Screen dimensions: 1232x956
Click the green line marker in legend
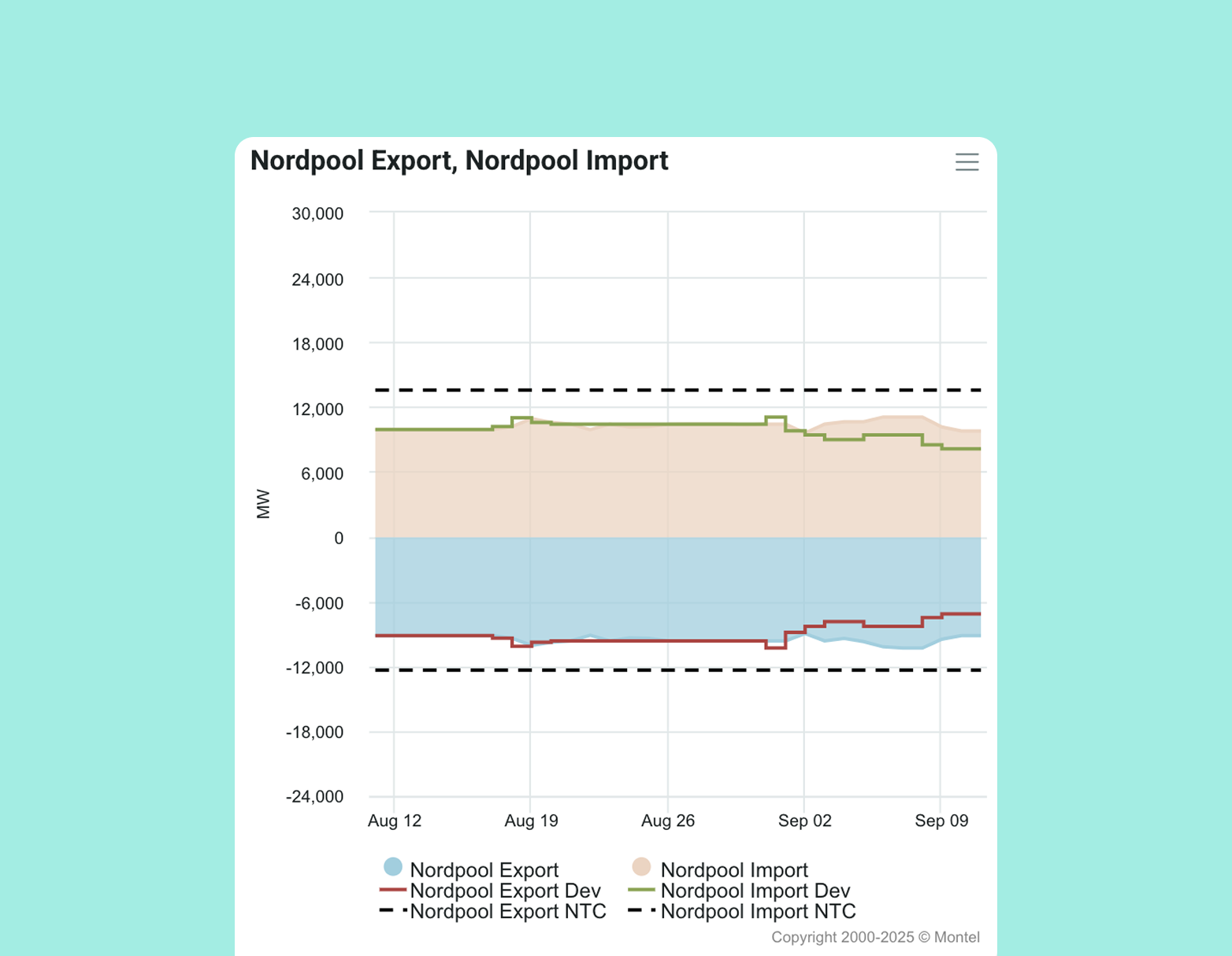coord(641,890)
